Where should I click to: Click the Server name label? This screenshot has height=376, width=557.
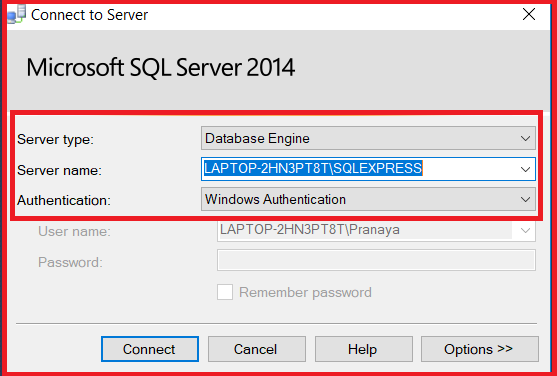pyautogui.click(x=59, y=170)
